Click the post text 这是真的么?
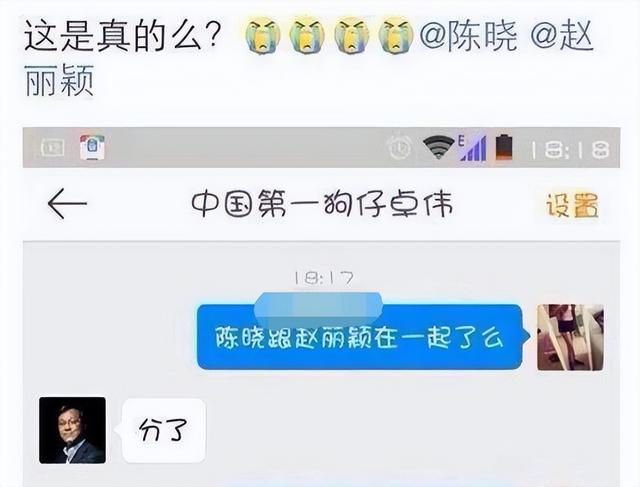 [123, 36]
